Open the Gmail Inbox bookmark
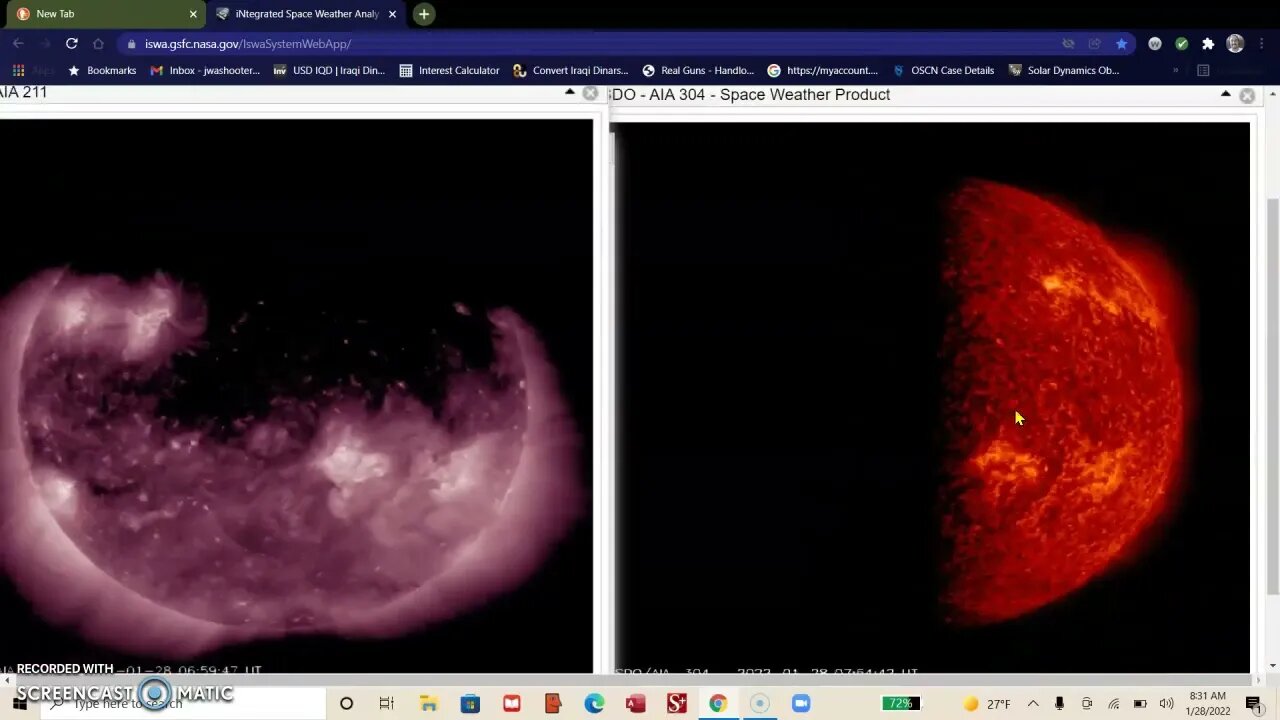This screenshot has width=1280, height=720. point(205,71)
